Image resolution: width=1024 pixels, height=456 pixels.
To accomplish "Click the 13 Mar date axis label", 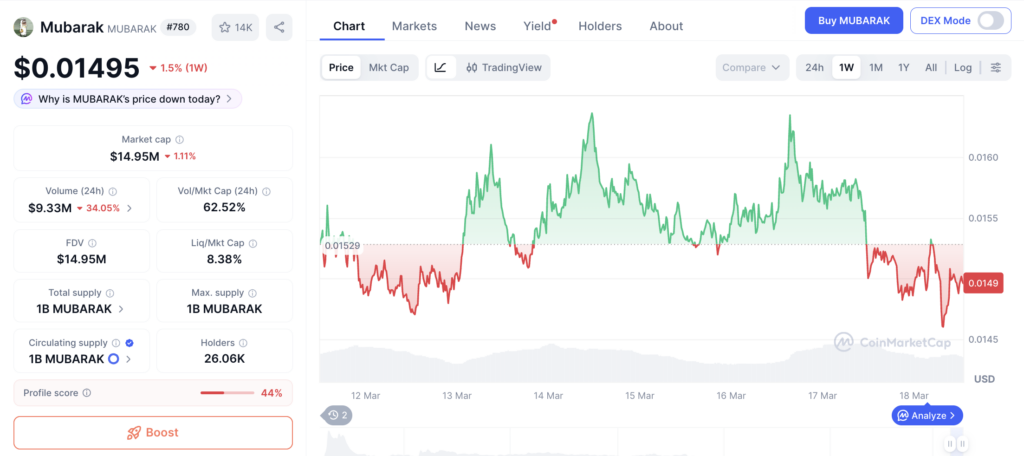I will point(456,396).
